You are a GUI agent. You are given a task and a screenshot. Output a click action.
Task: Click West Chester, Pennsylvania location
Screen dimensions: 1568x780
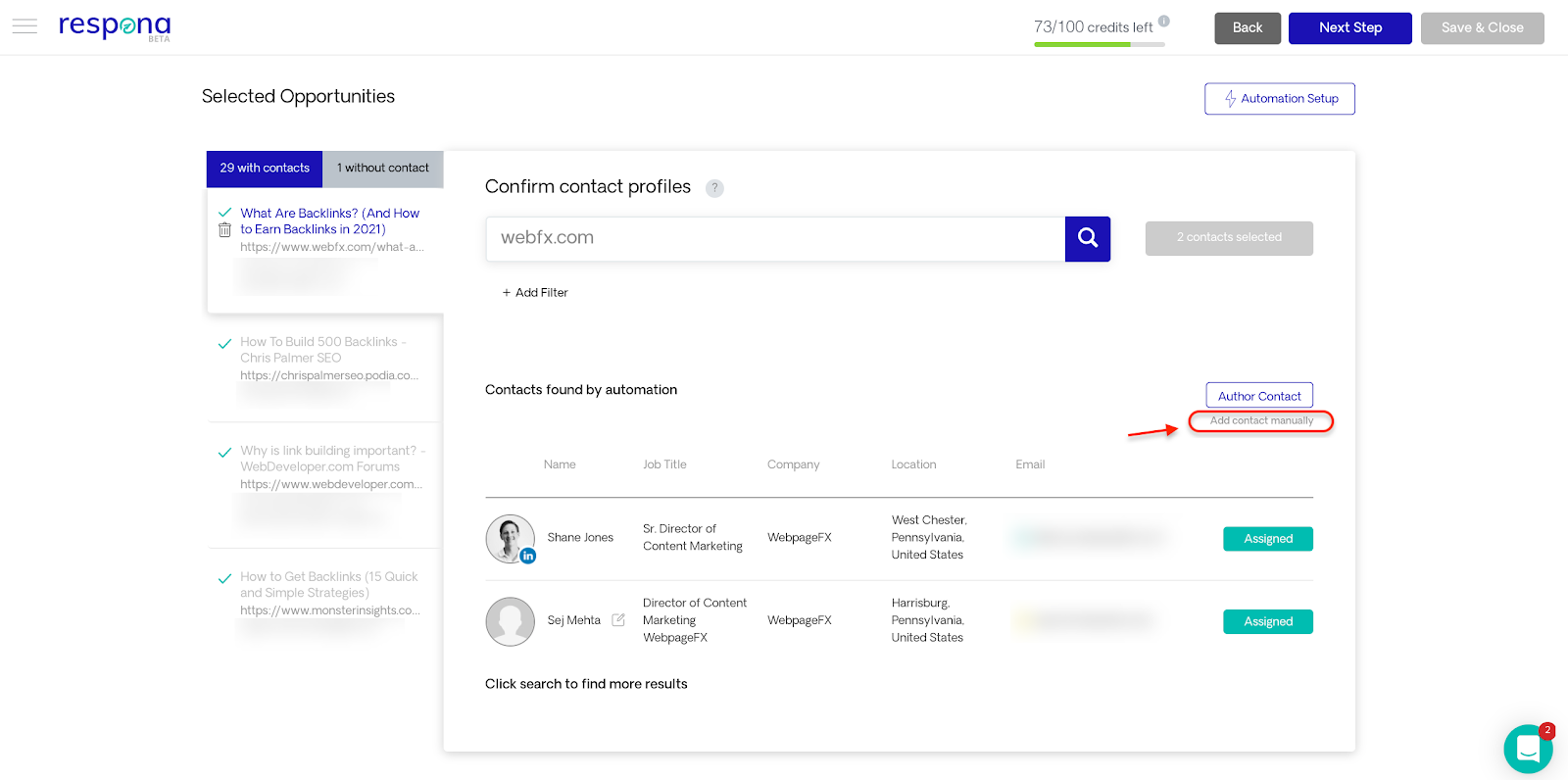tap(929, 538)
